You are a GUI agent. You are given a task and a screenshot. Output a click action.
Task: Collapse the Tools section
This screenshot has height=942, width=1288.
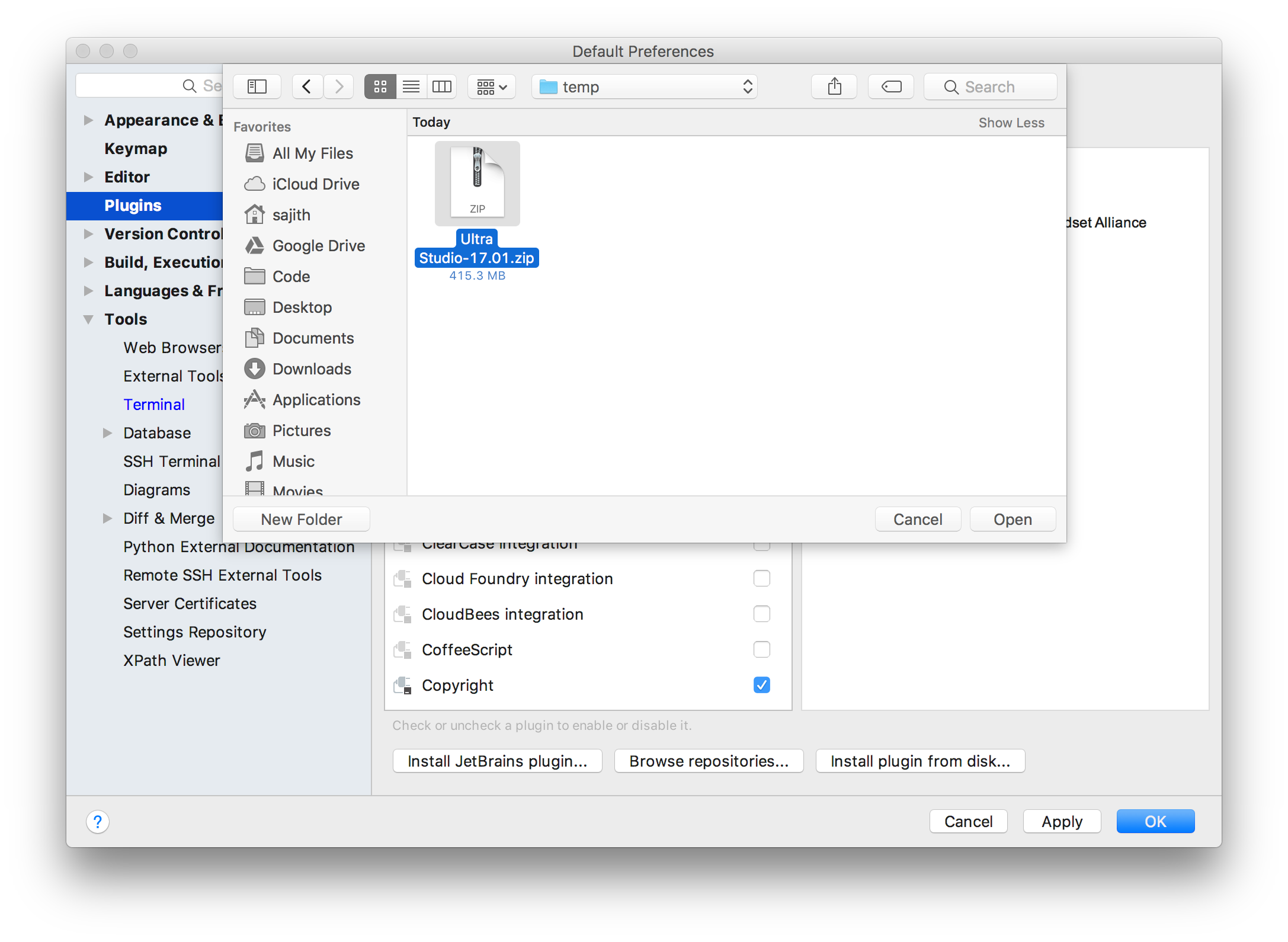pos(88,319)
